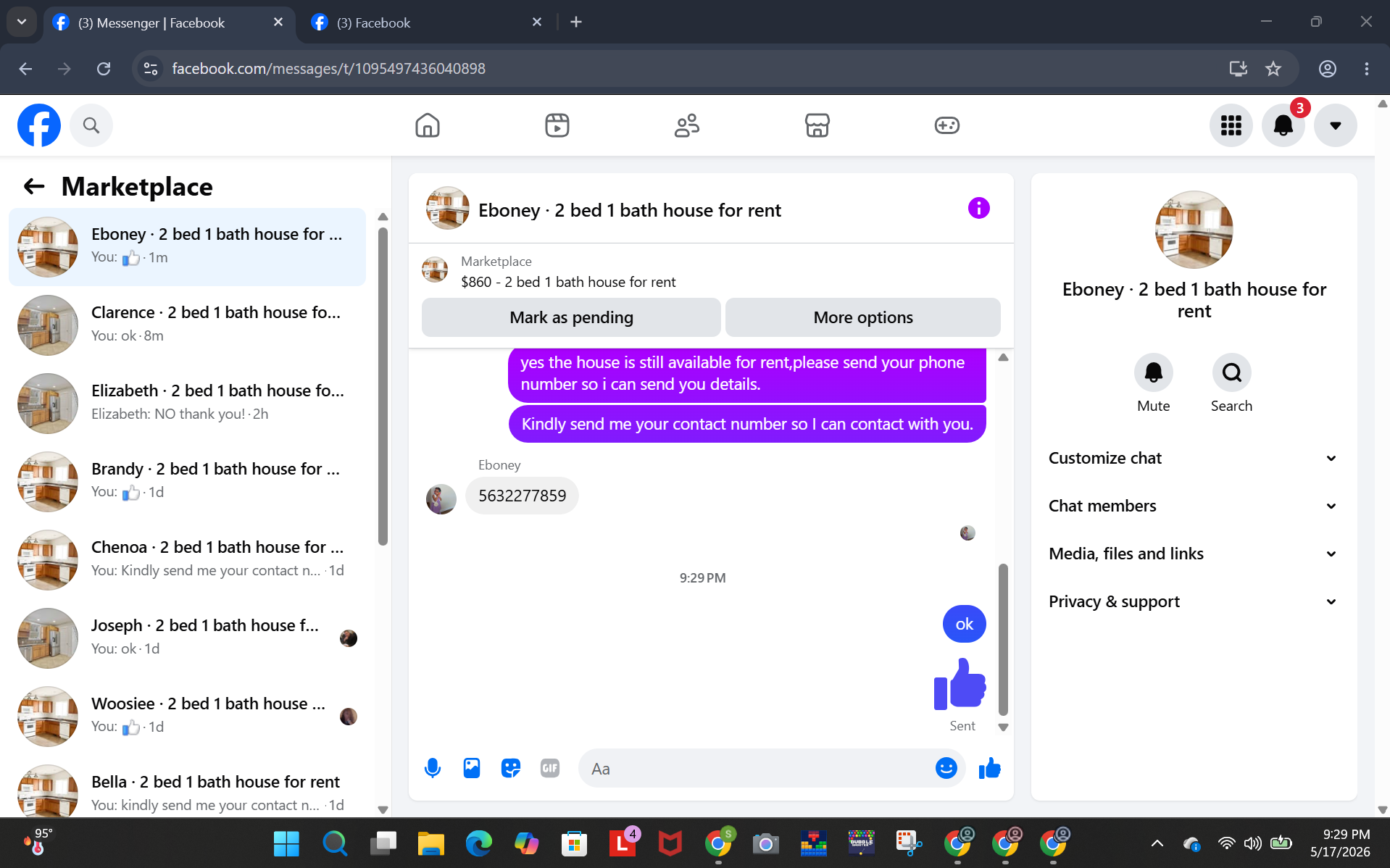Open the Facebook menu grid icon
1390x868 pixels.
click(1231, 125)
